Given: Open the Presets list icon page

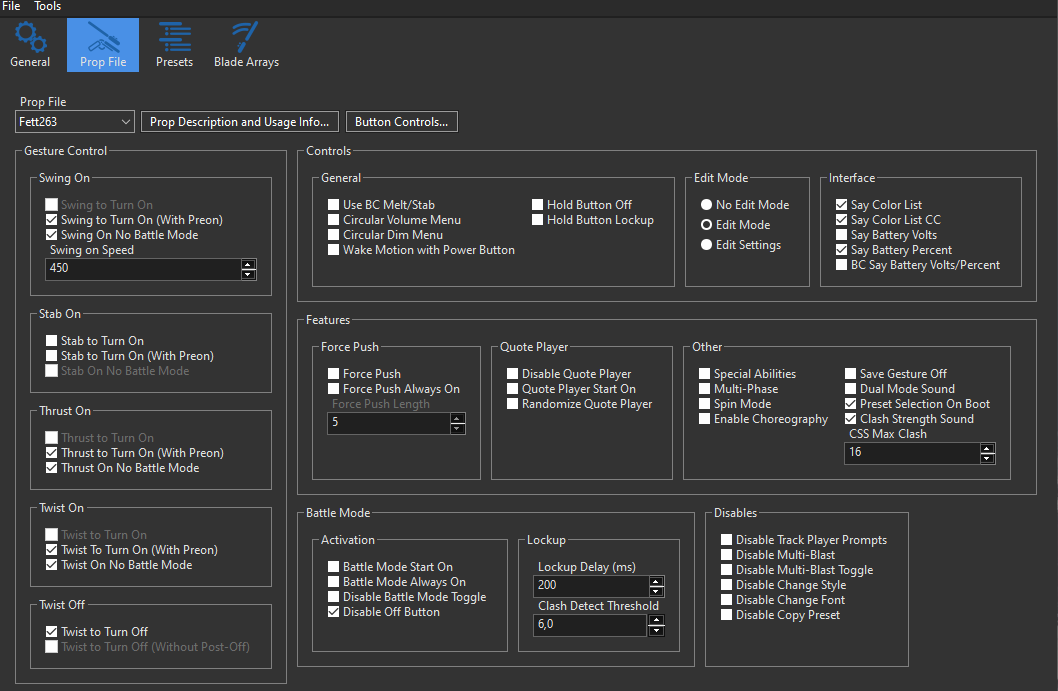Looking at the screenshot, I should tap(175, 45).
